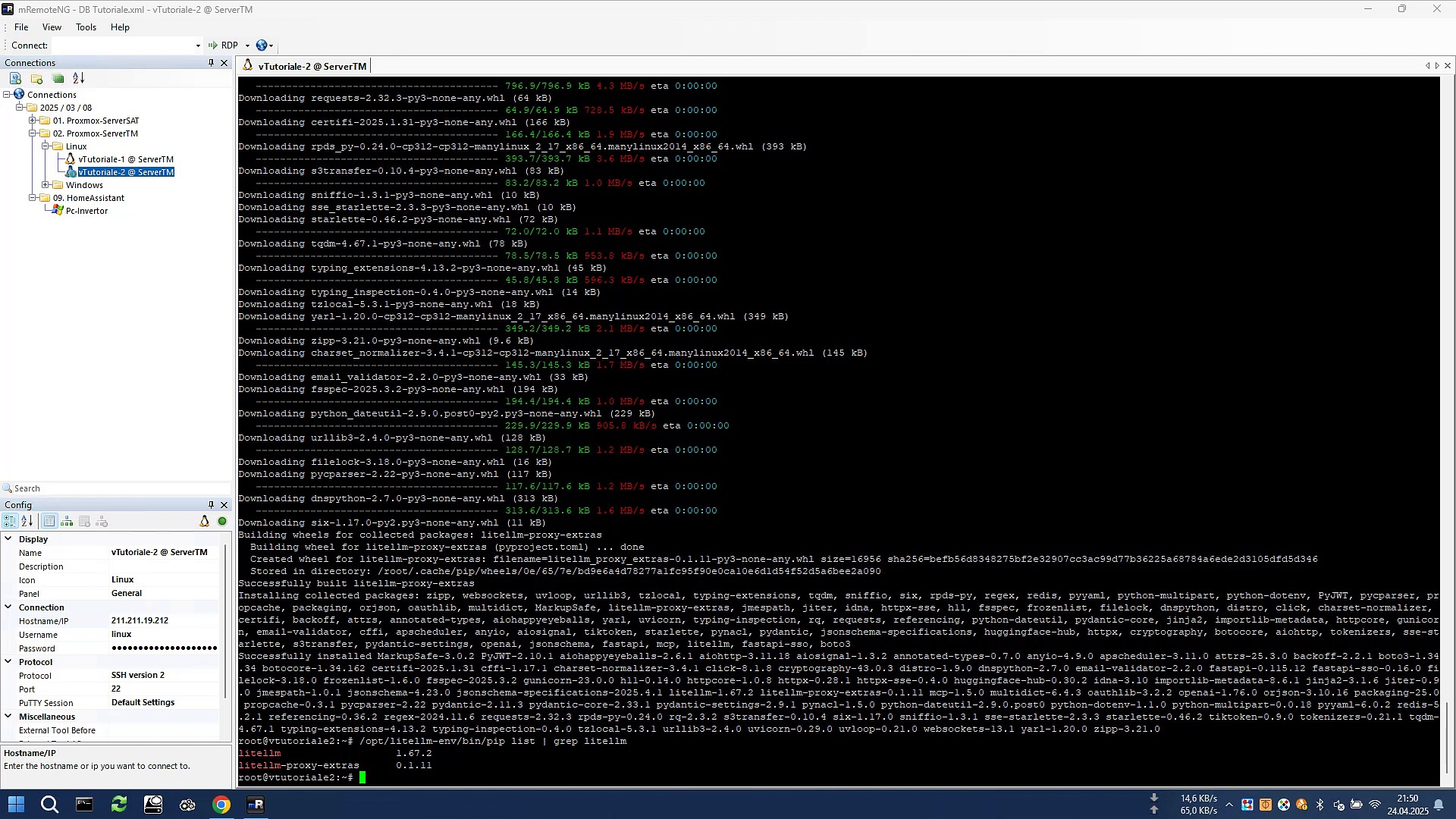1456x819 pixels.
Task: Click the RDP quick connect button
Action: pyautogui.click(x=224, y=45)
